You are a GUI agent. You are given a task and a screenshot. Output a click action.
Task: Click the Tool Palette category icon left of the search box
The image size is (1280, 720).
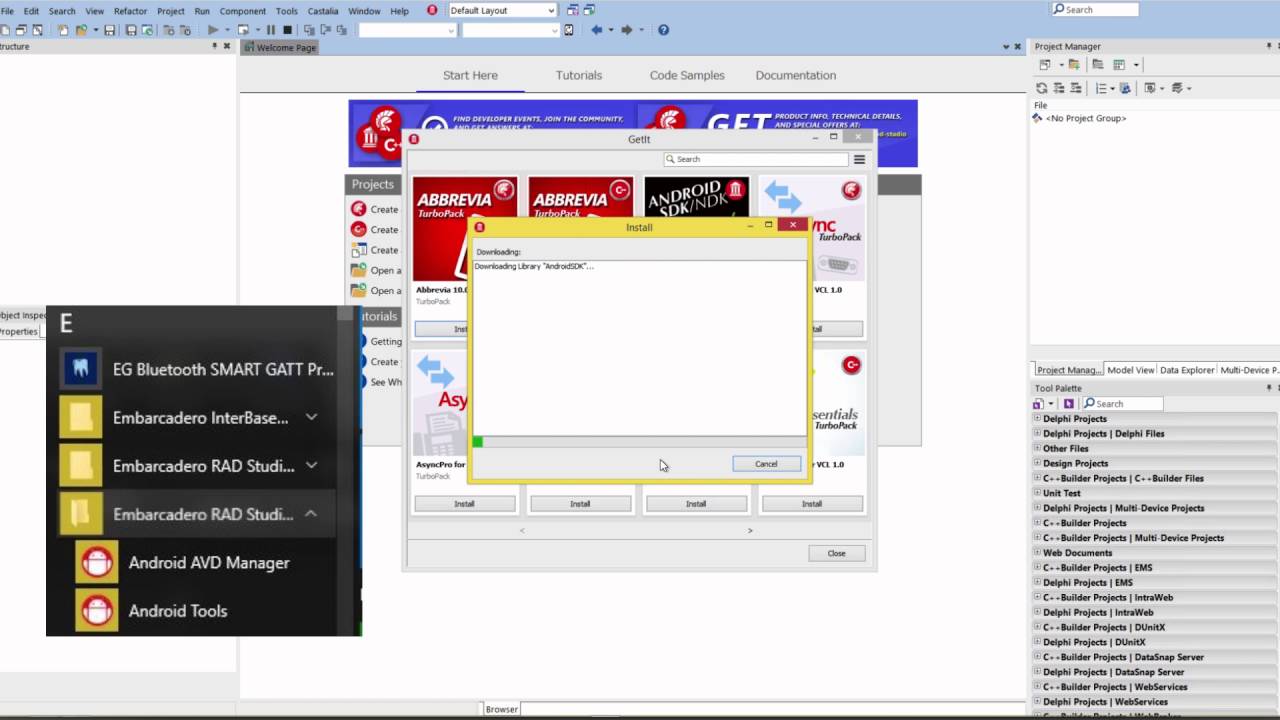[x=1038, y=404]
